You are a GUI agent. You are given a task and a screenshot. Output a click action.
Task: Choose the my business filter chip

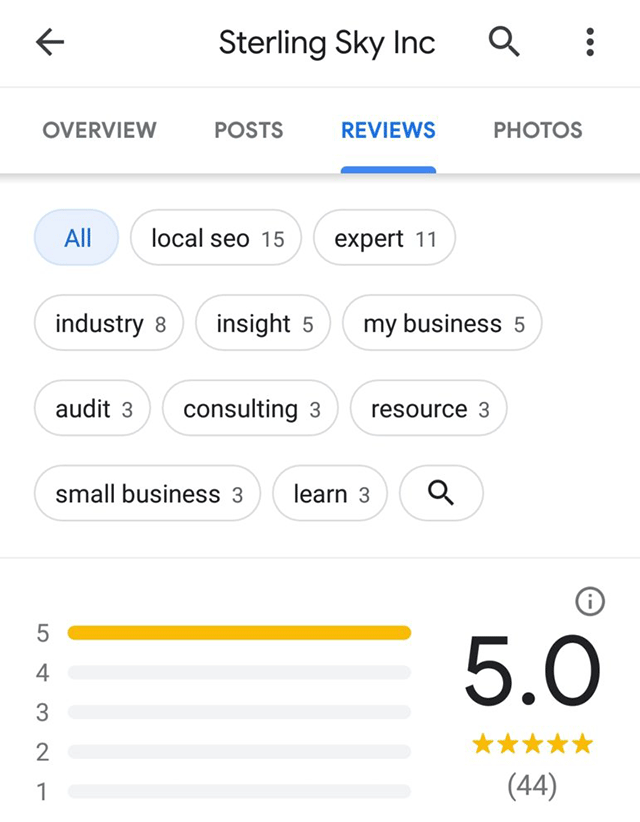(442, 324)
